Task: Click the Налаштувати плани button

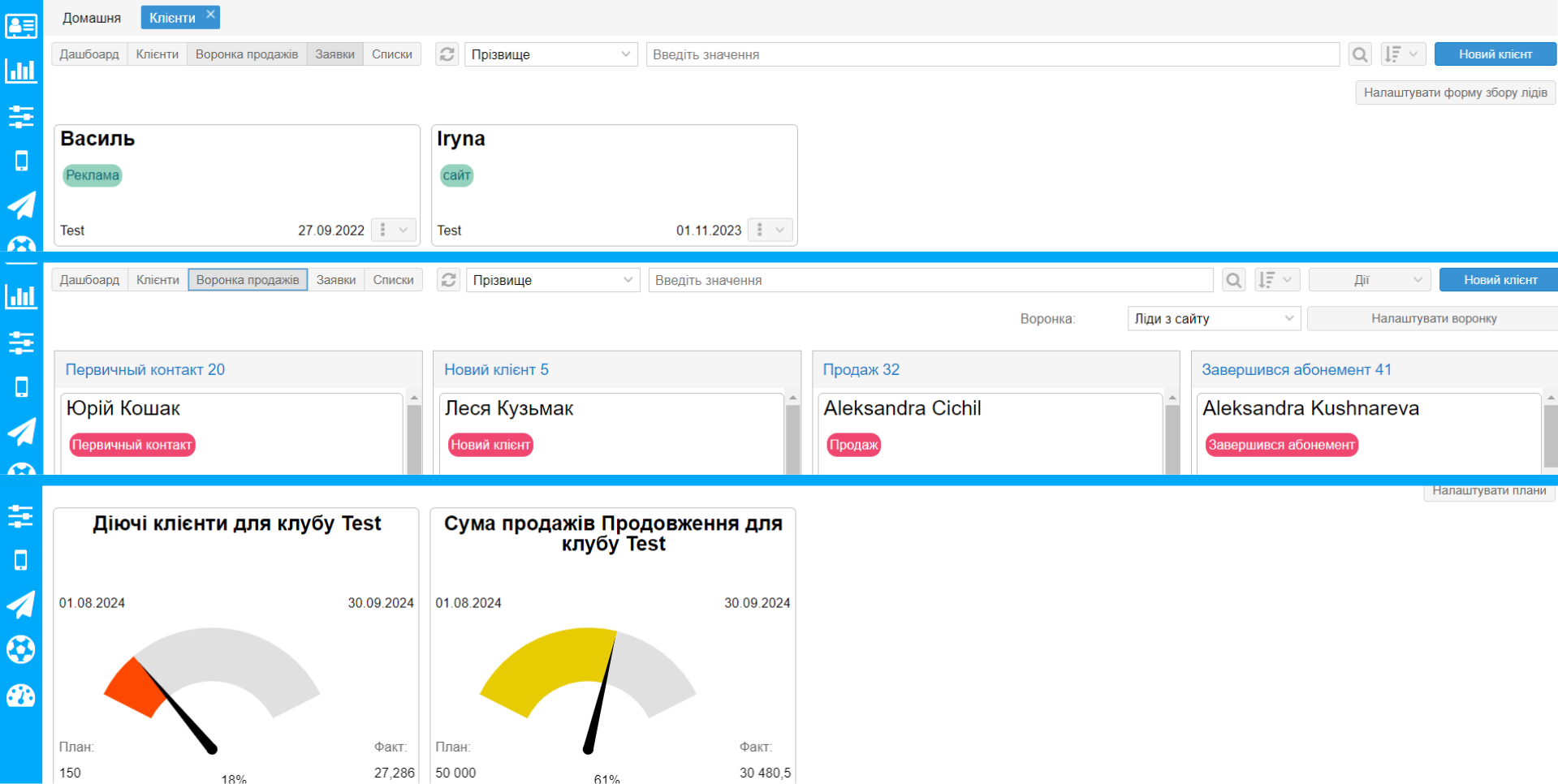Action: [1489, 491]
